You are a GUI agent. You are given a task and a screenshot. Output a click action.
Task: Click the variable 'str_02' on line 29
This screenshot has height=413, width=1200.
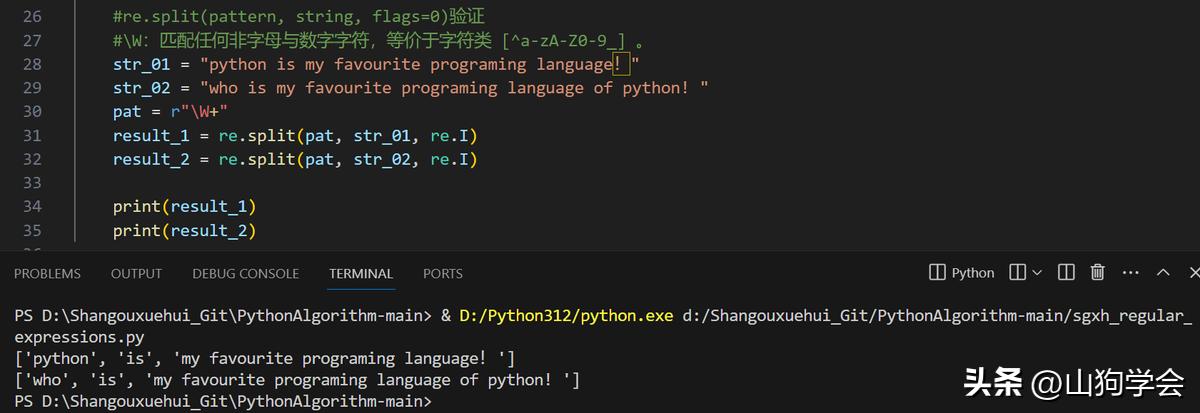(144, 88)
